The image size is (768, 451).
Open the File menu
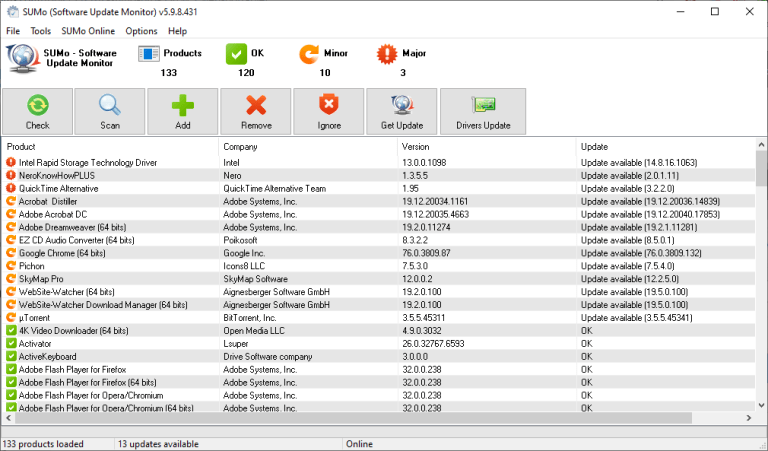coord(13,31)
